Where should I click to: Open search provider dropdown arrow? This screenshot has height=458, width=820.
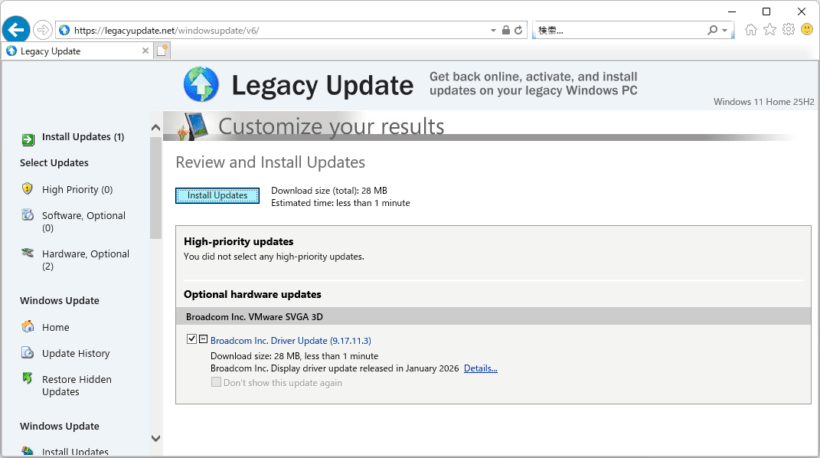point(725,30)
